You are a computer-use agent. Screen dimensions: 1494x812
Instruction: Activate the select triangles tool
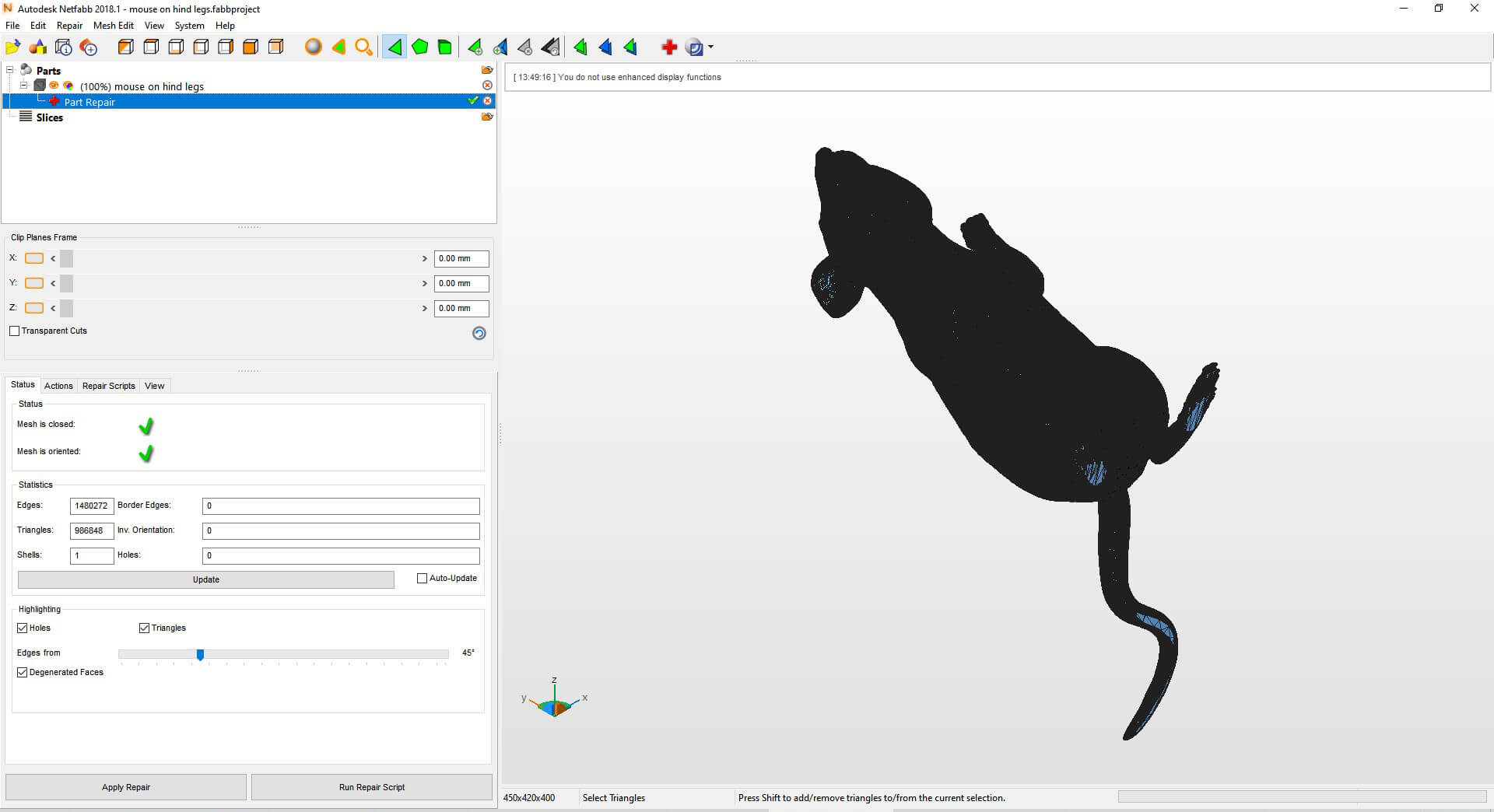[395, 47]
